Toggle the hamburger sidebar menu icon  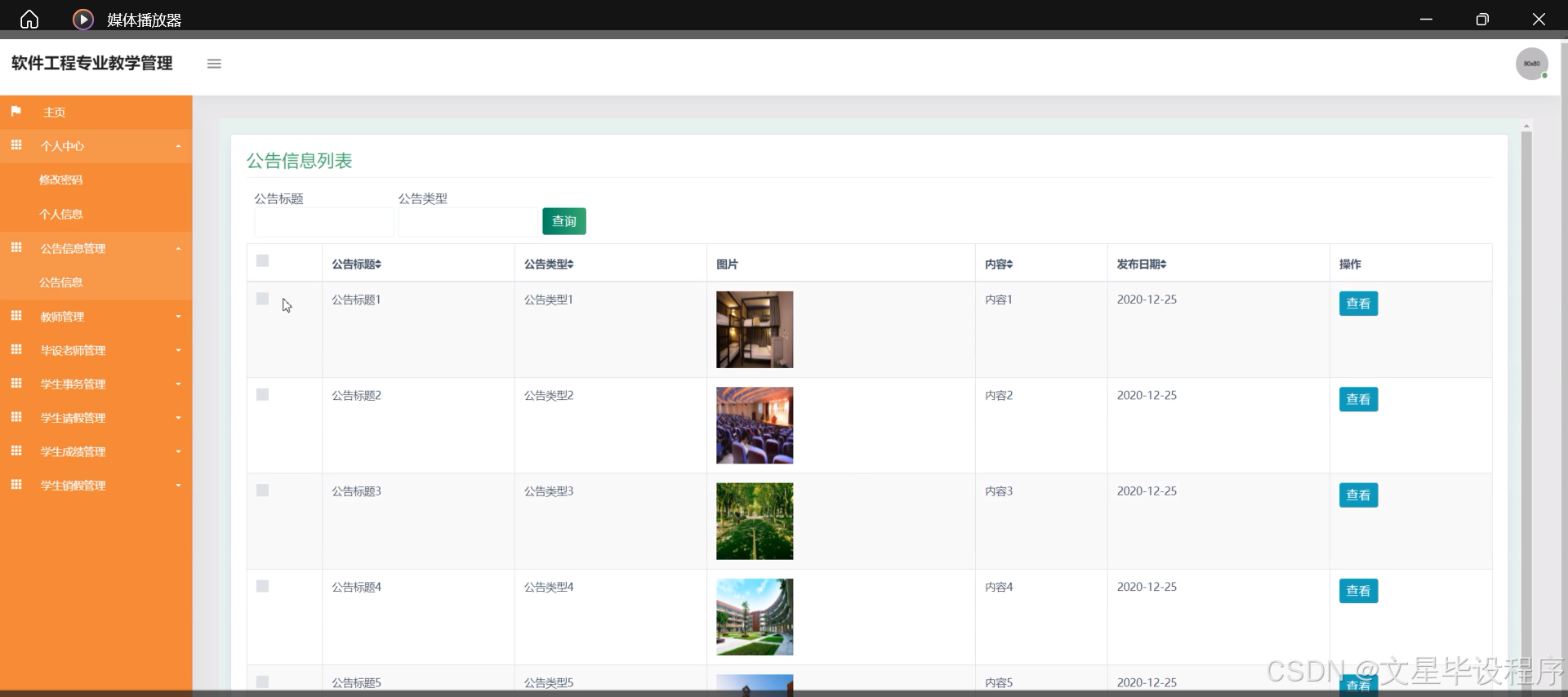[214, 64]
